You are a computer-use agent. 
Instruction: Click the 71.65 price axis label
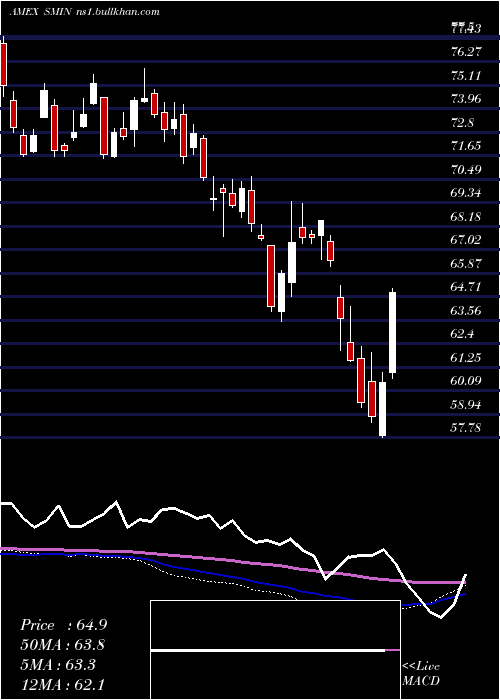[466, 146]
